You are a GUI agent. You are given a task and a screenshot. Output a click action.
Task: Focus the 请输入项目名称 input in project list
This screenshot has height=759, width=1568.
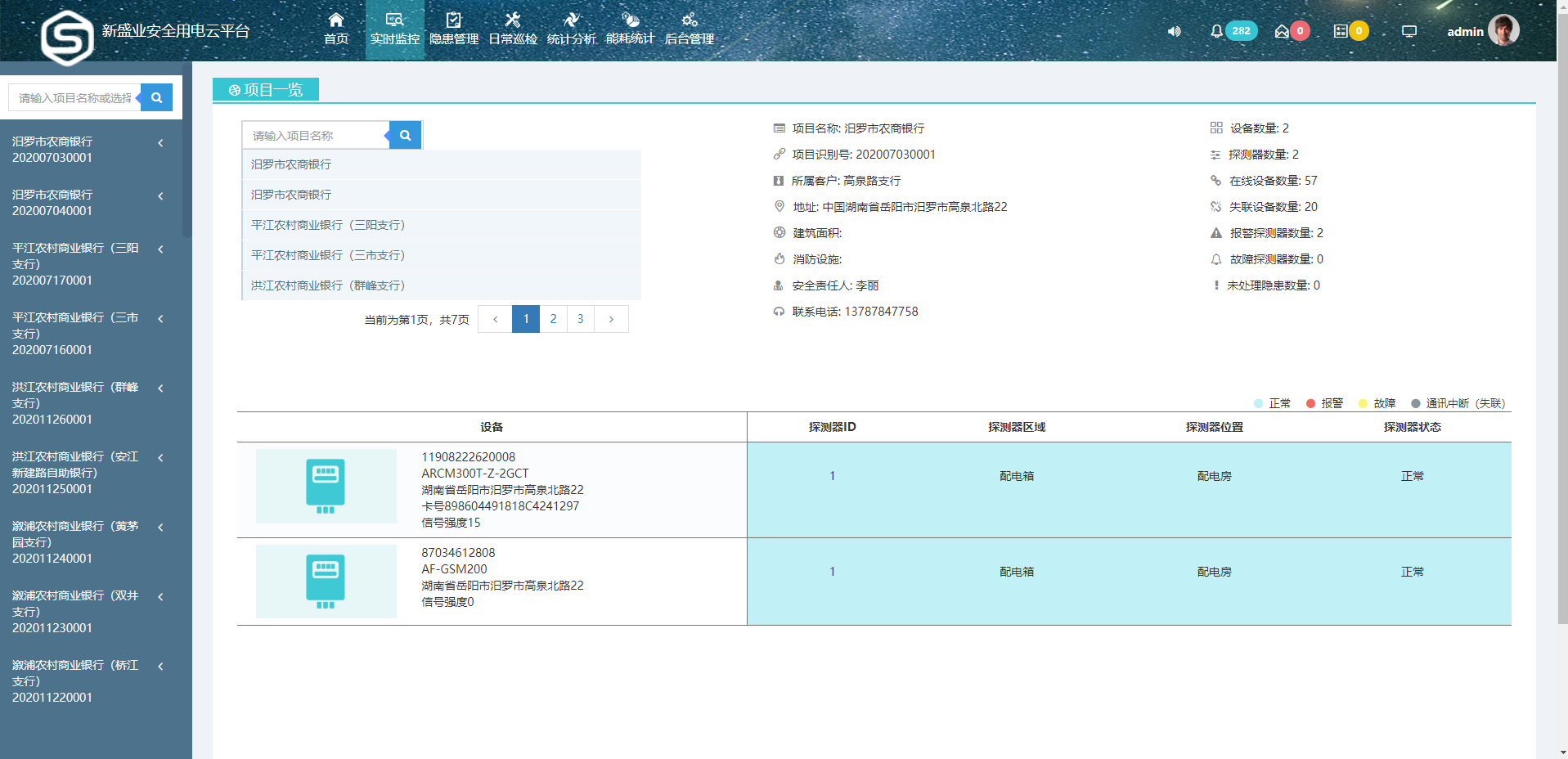coord(316,135)
